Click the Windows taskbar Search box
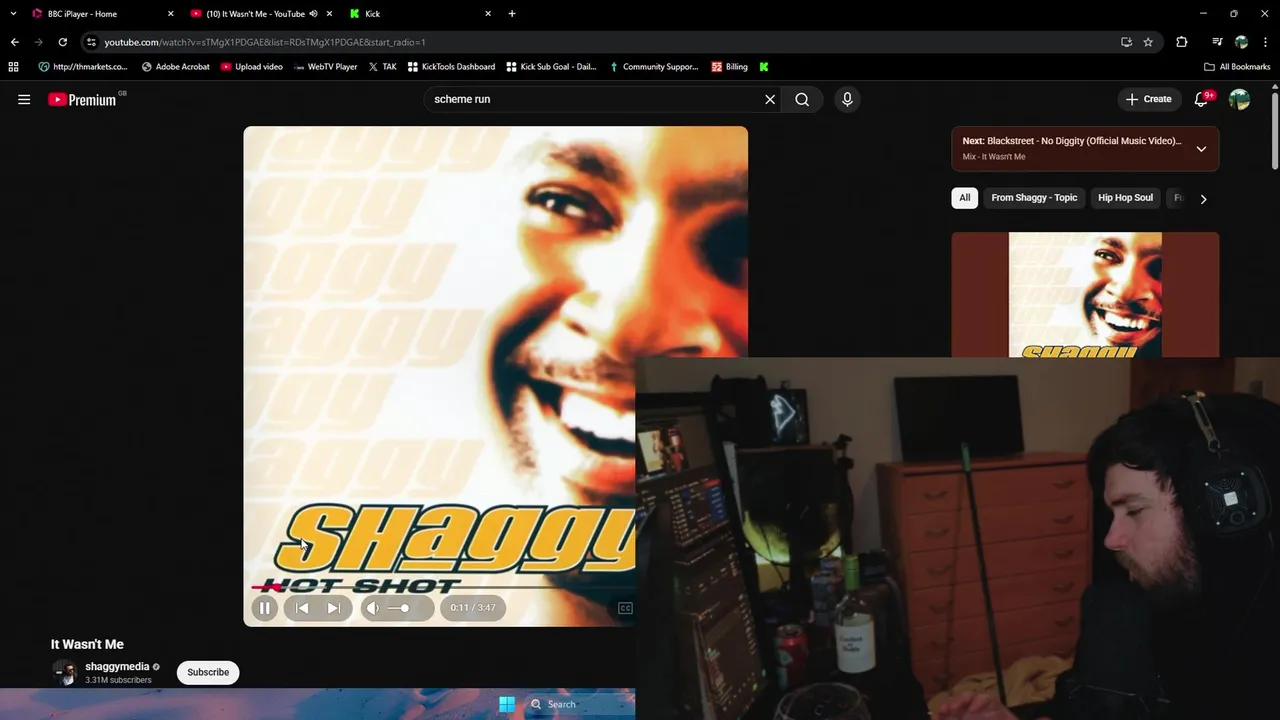Image resolution: width=1280 pixels, height=720 pixels. pos(580,704)
